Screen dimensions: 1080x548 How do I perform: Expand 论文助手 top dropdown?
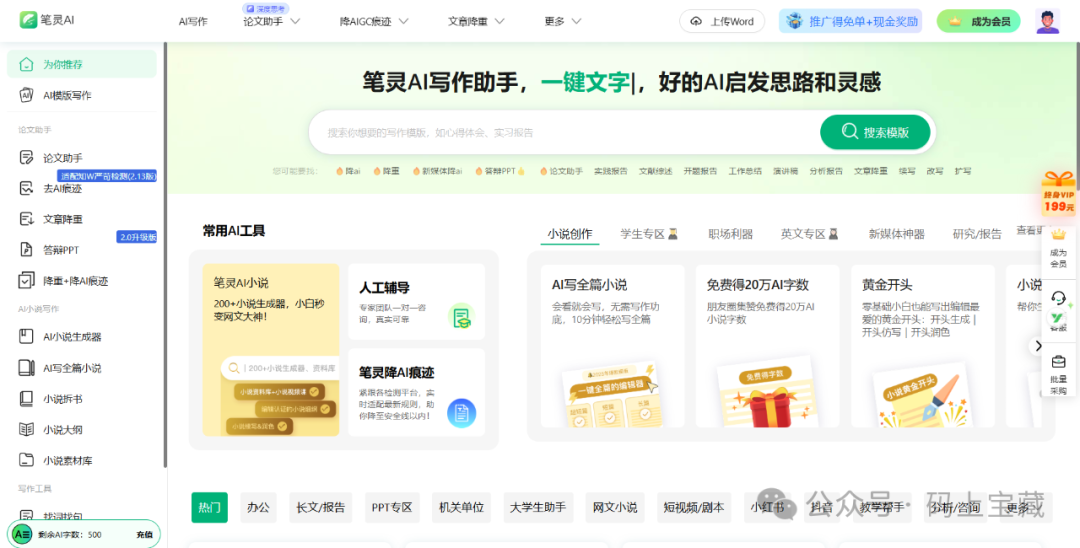[x=271, y=21]
